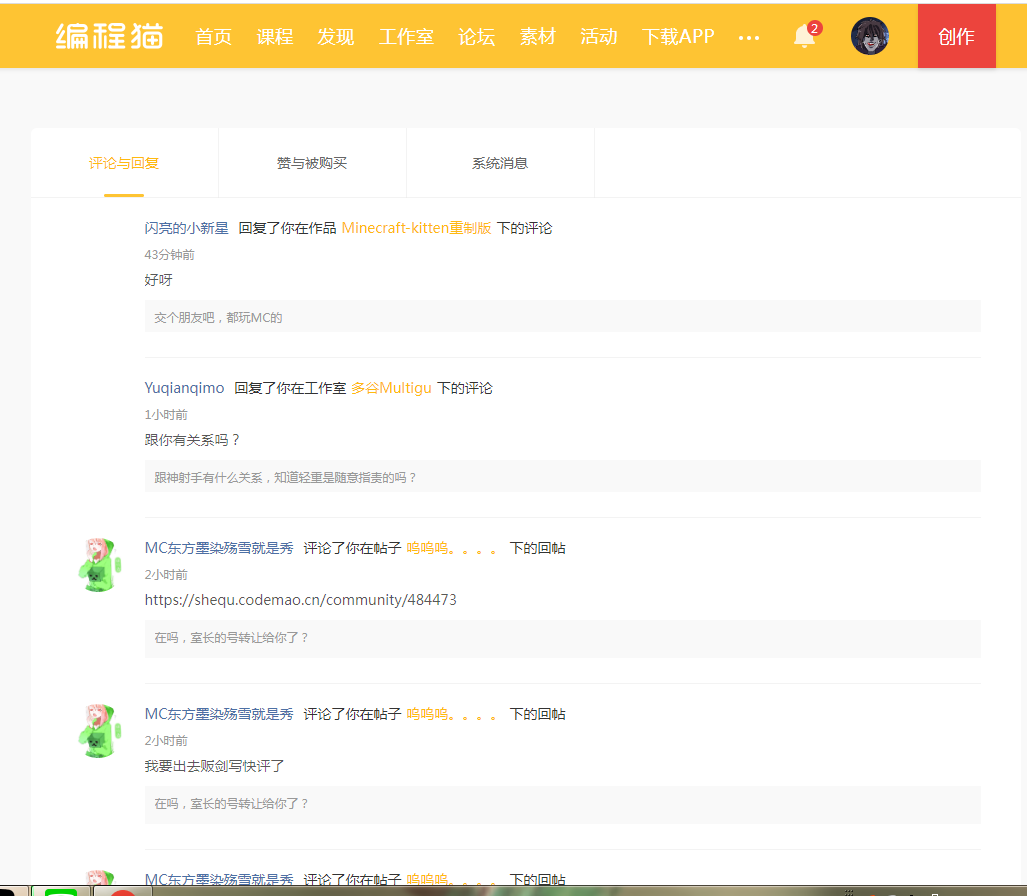Open user 闪亮的小新星 profile link
The height and width of the screenshot is (896, 1027).
click(187, 228)
